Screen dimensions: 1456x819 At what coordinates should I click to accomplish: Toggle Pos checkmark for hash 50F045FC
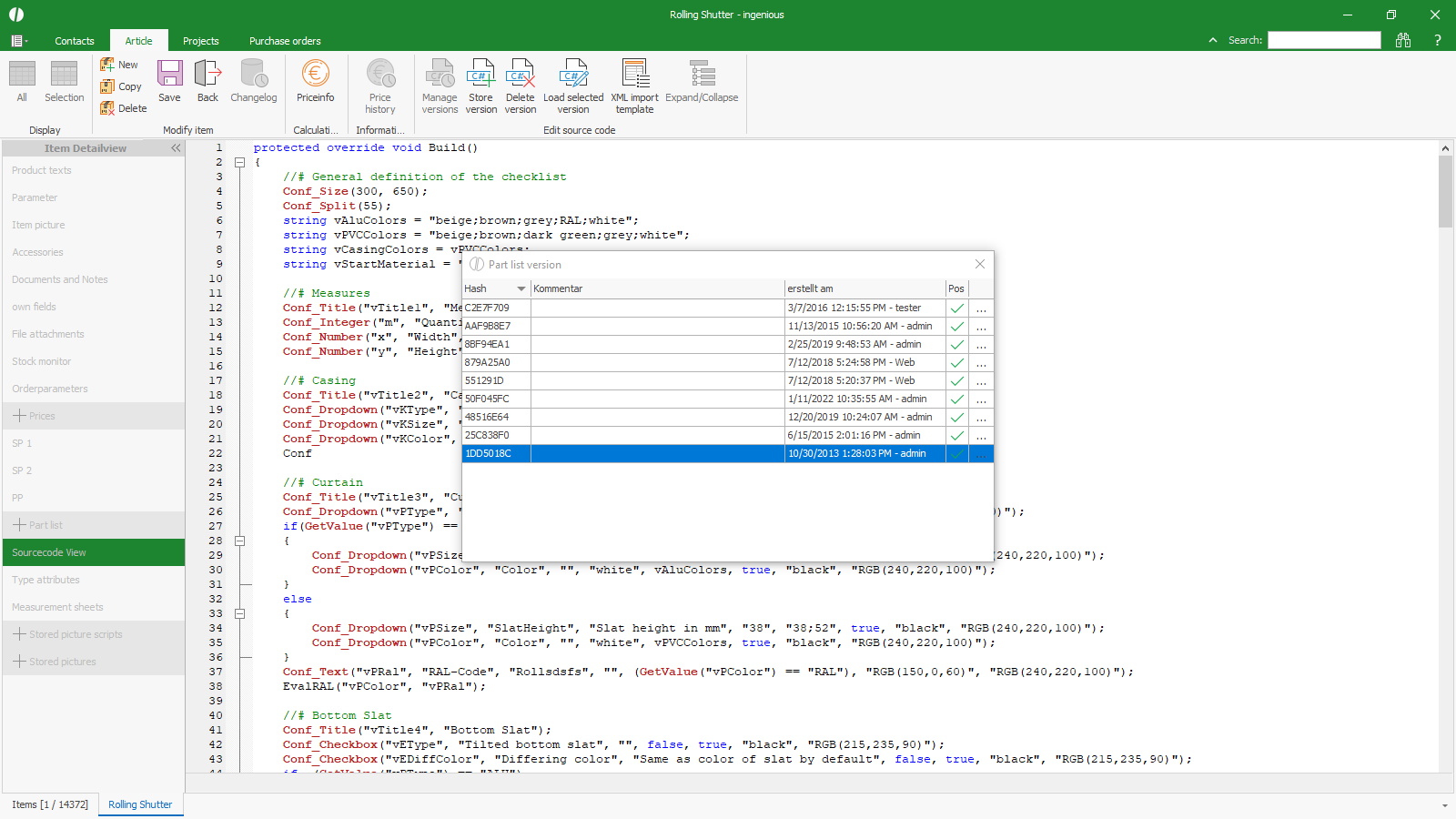click(x=957, y=399)
